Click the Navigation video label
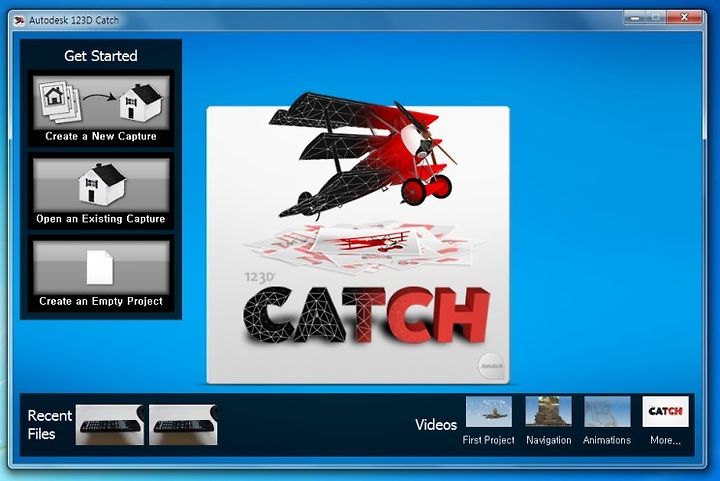This screenshot has width=720, height=481. [x=549, y=440]
